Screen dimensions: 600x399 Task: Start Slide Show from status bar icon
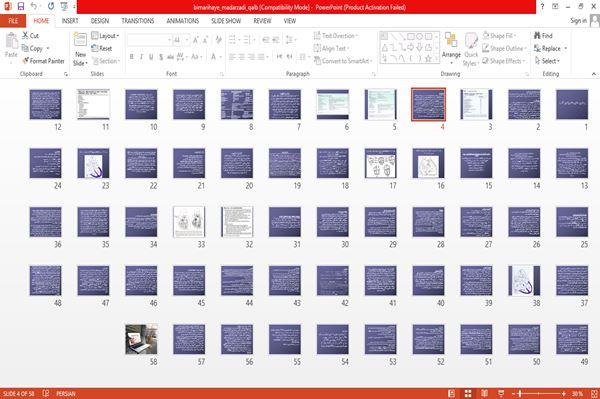(501, 393)
